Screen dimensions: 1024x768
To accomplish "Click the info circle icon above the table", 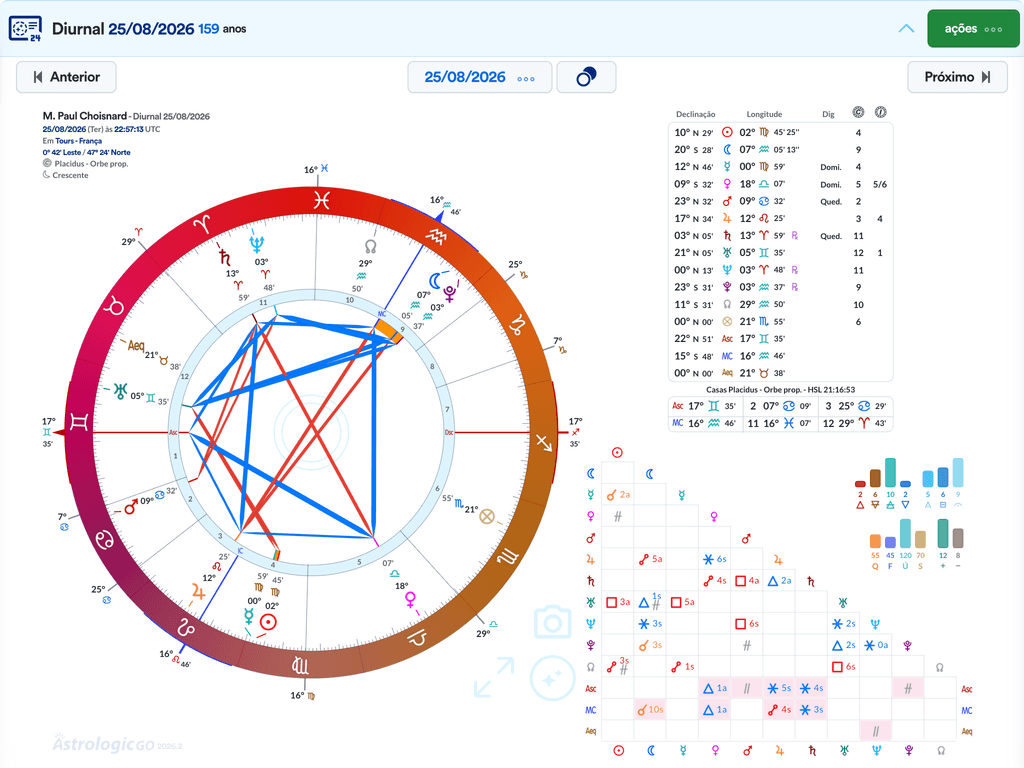I will tap(880, 112).
